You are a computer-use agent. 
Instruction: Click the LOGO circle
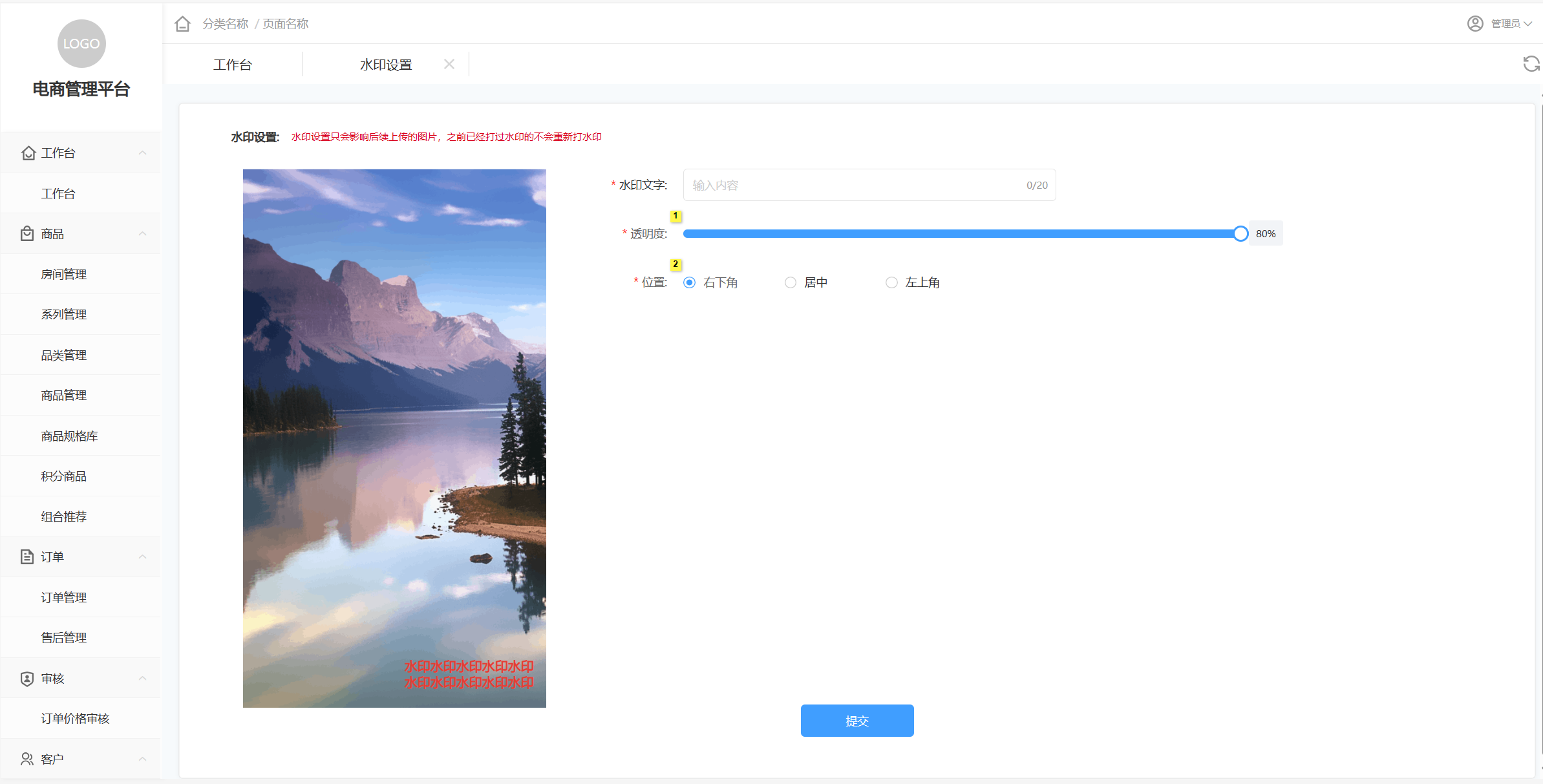[81, 43]
